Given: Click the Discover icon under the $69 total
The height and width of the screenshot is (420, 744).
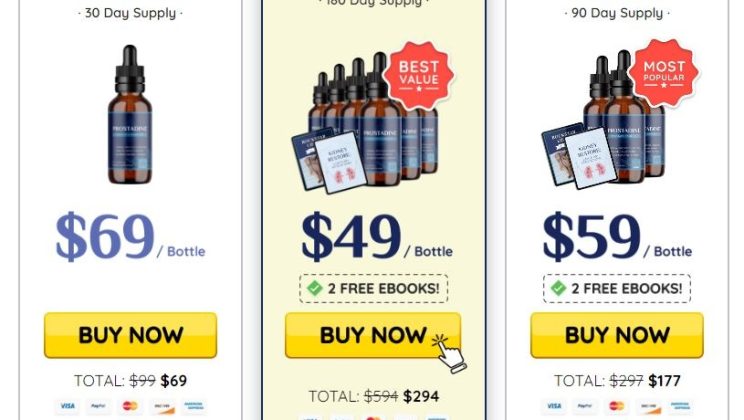Looking at the screenshot, I should (x=162, y=406).
